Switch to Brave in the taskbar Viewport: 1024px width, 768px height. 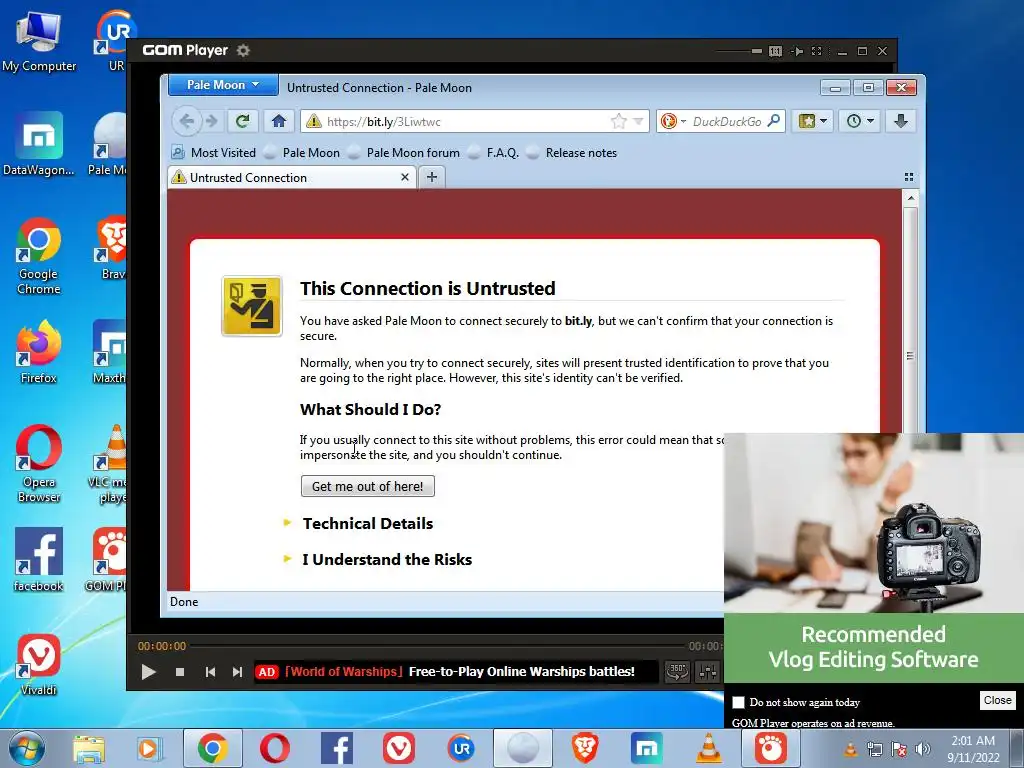pos(585,748)
